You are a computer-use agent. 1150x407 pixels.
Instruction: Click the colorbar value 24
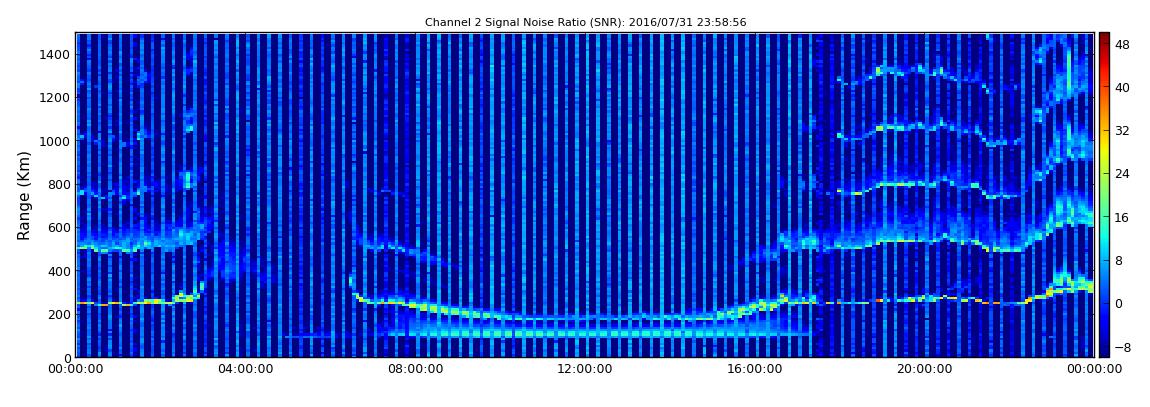coord(1122,174)
